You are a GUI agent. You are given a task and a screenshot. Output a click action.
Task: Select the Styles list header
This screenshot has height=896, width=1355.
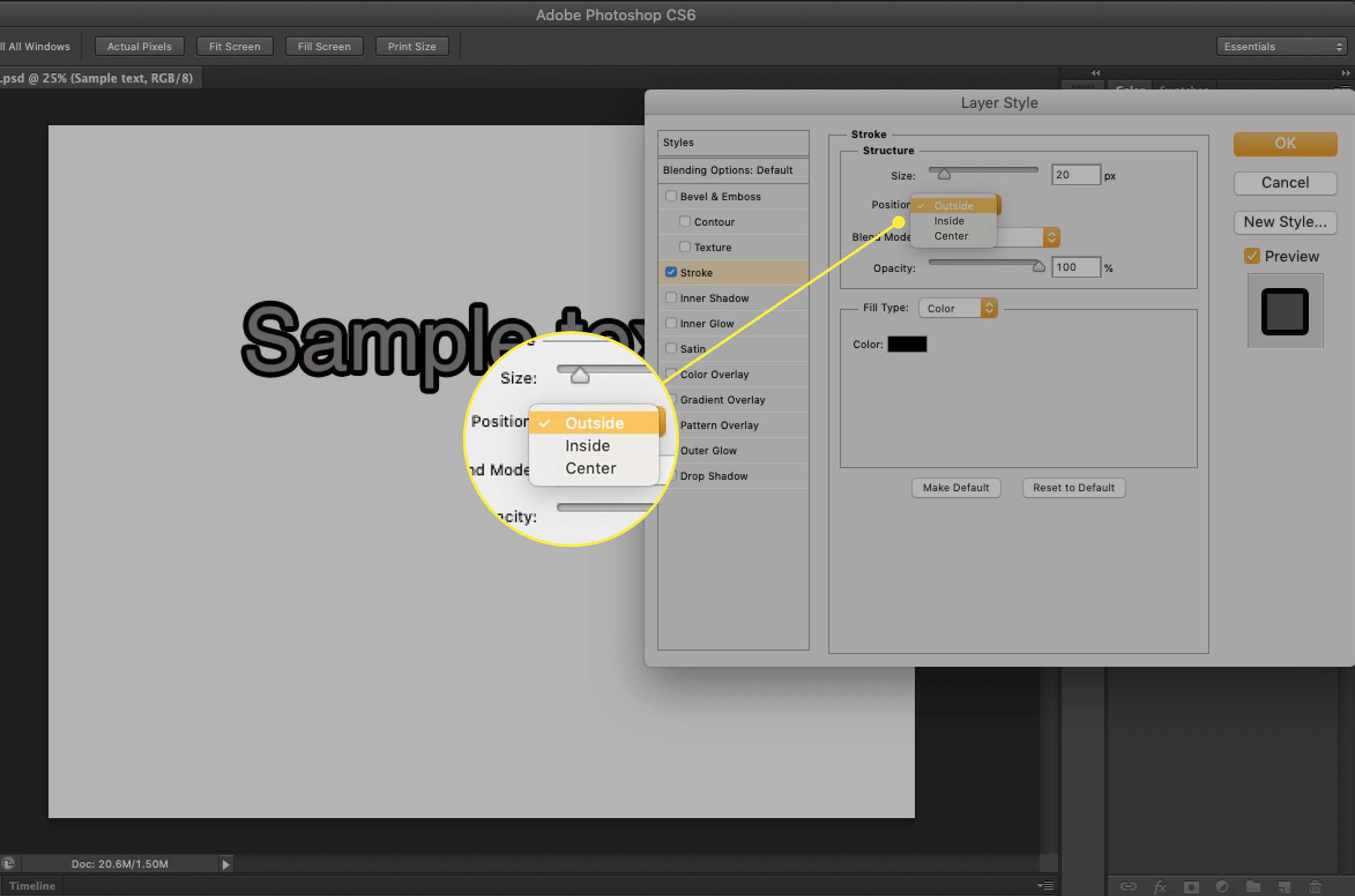[733, 143]
